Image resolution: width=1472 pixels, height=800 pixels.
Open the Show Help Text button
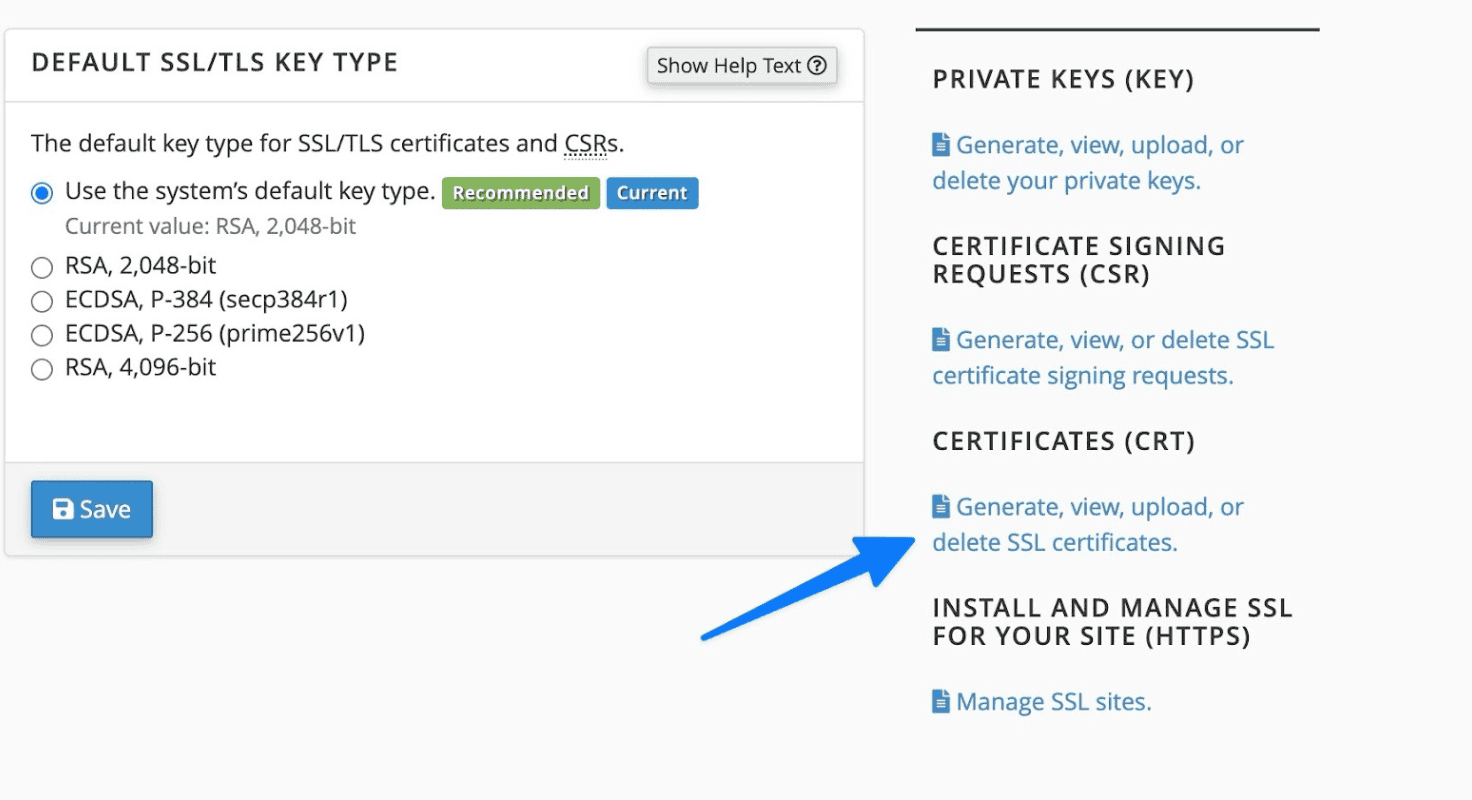tap(742, 65)
